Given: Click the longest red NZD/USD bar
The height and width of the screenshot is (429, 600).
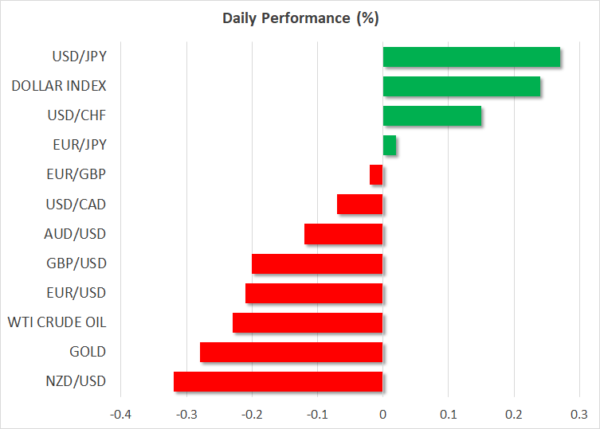Looking at the screenshot, I should click(x=278, y=381).
